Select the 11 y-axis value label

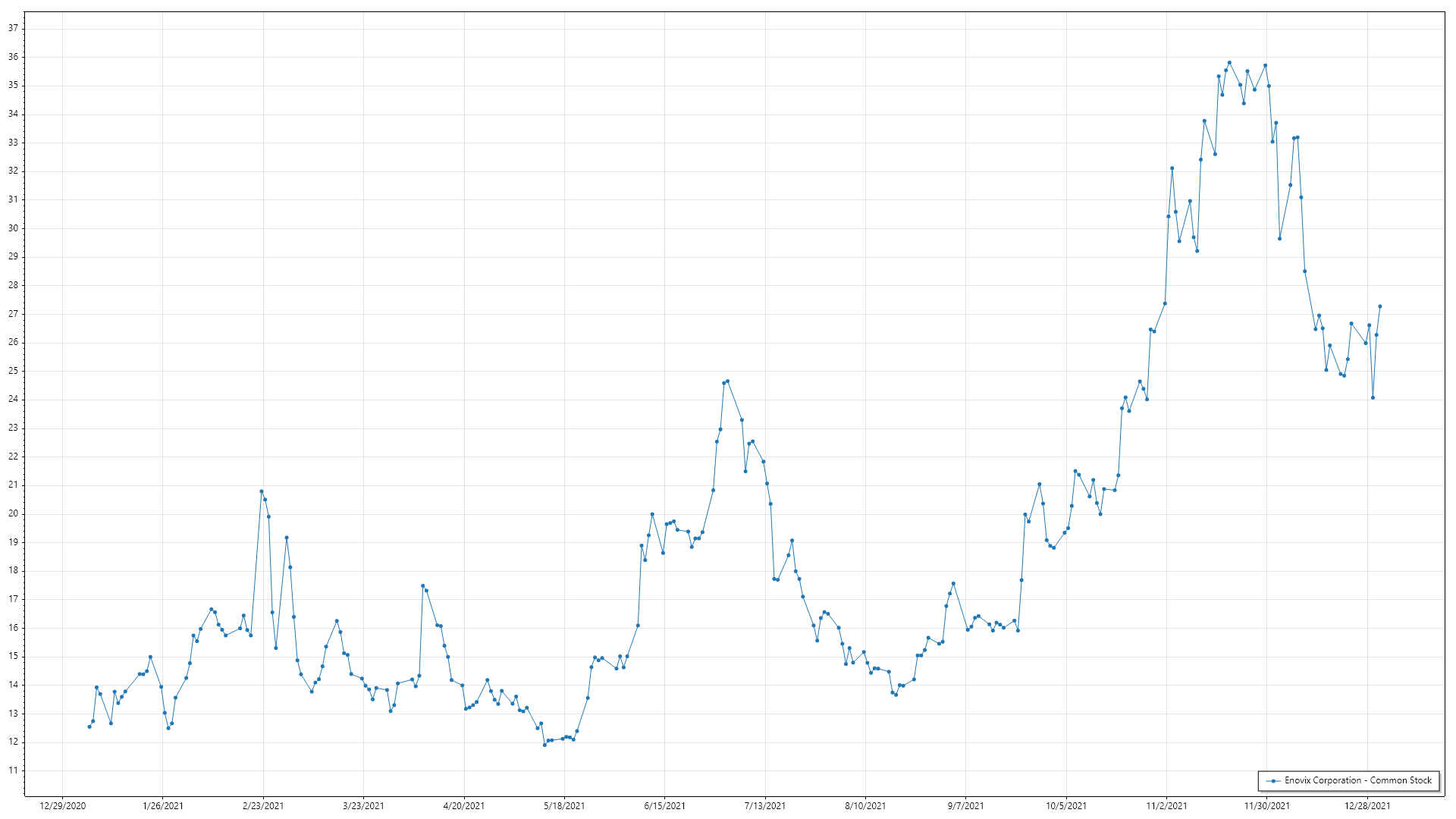tap(13, 770)
